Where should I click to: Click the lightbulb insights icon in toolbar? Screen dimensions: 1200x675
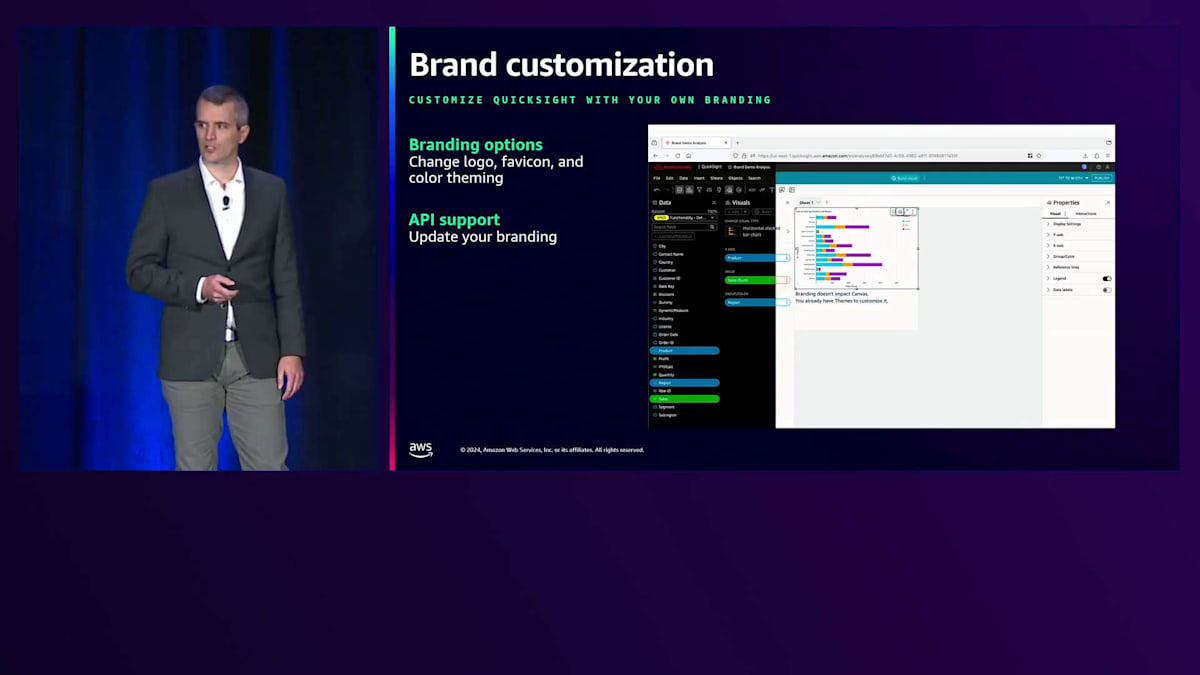[719, 190]
